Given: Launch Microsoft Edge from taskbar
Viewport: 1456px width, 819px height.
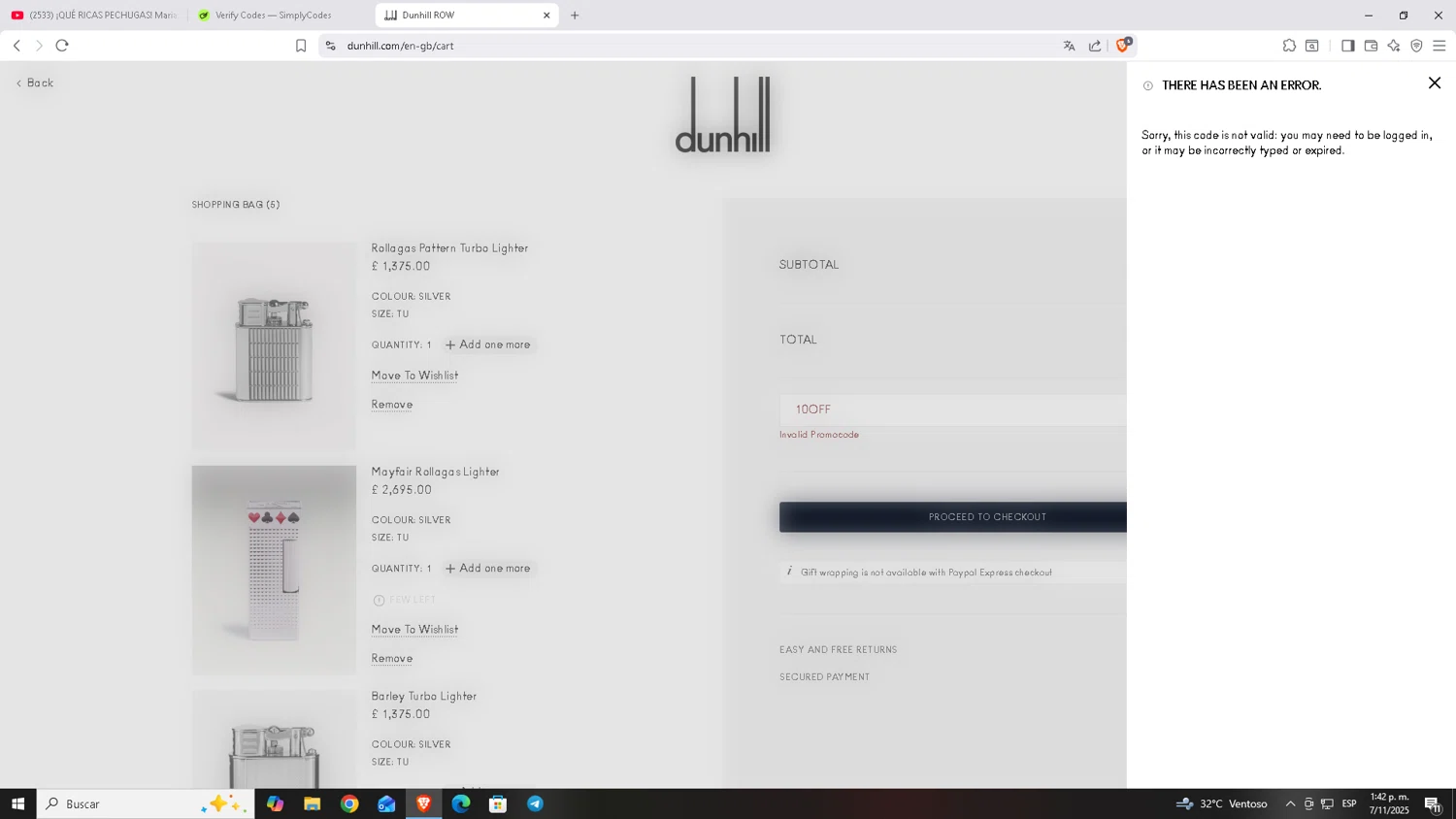Looking at the screenshot, I should tap(460, 803).
